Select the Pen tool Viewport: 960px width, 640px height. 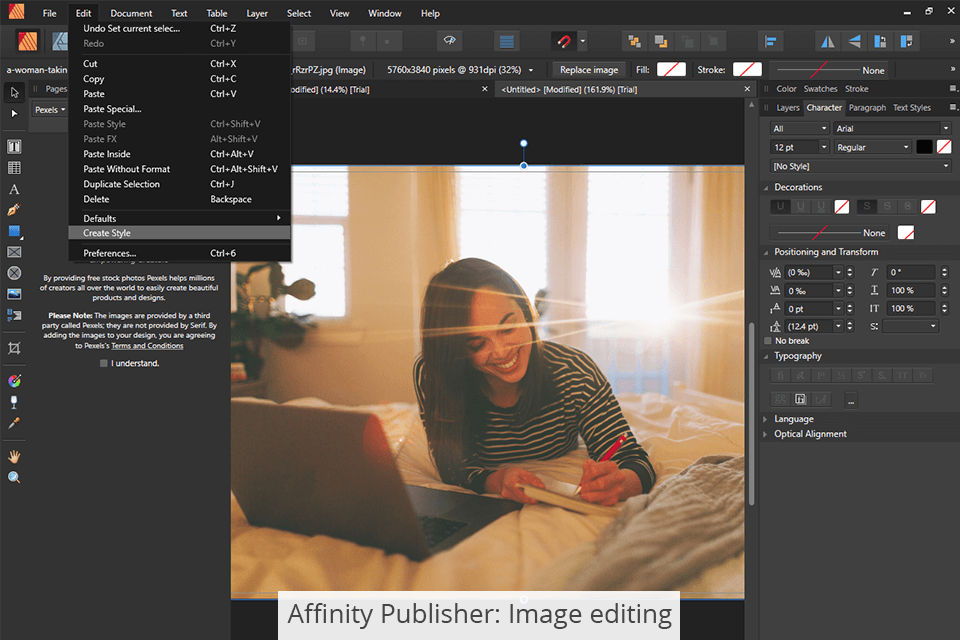pos(14,210)
